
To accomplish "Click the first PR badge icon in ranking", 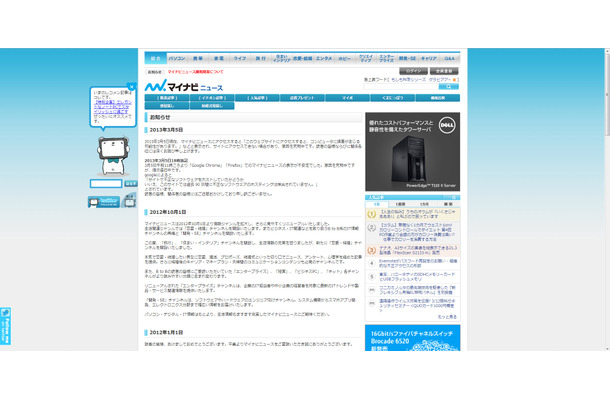I will (372, 290).
